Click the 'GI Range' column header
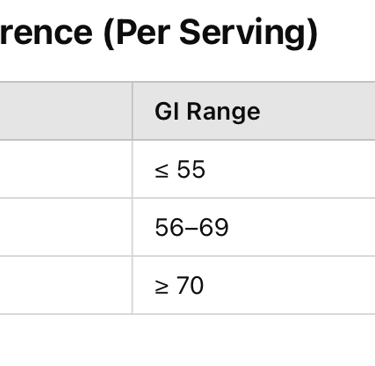 coord(254,111)
